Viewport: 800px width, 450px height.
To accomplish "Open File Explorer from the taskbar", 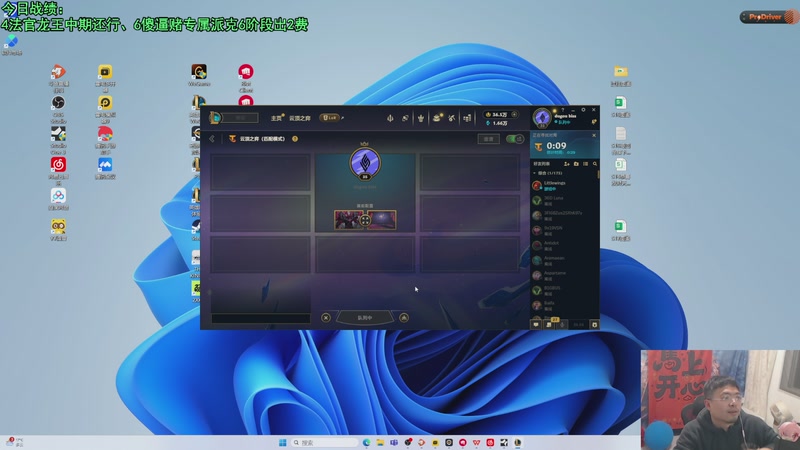I will click(380, 442).
